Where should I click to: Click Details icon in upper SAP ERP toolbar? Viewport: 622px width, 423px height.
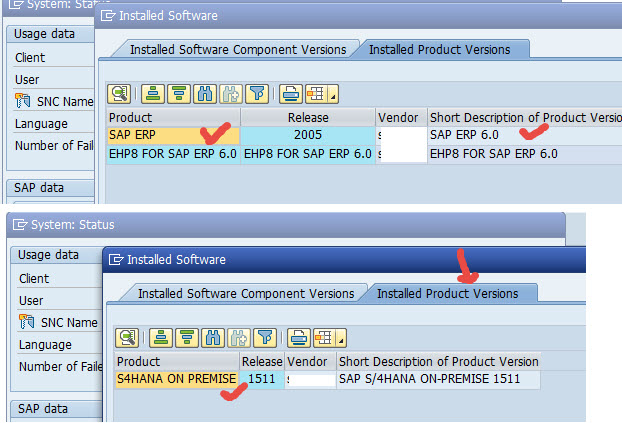120,94
